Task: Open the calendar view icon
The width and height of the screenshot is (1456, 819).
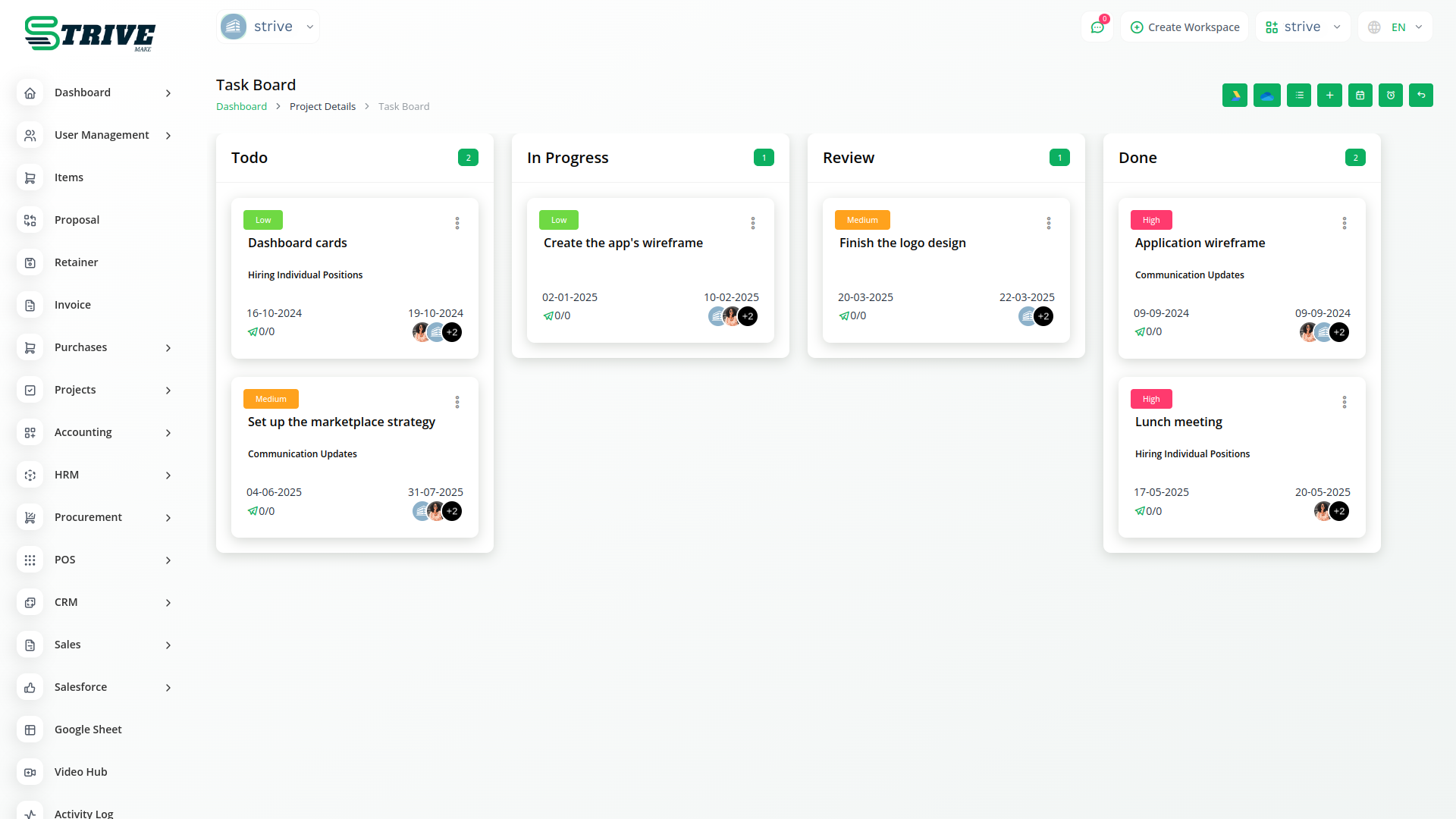Action: [x=1360, y=96]
